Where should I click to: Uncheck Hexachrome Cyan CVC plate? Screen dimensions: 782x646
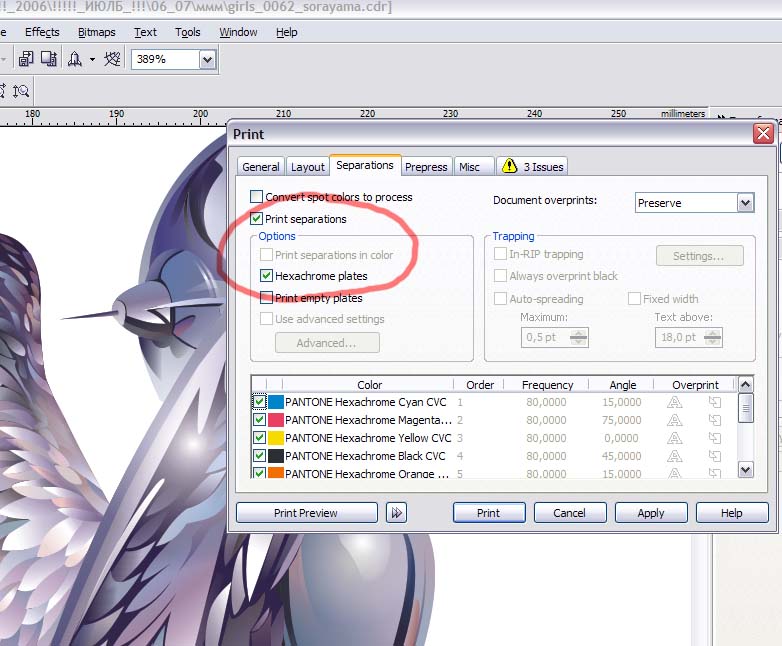click(x=259, y=402)
